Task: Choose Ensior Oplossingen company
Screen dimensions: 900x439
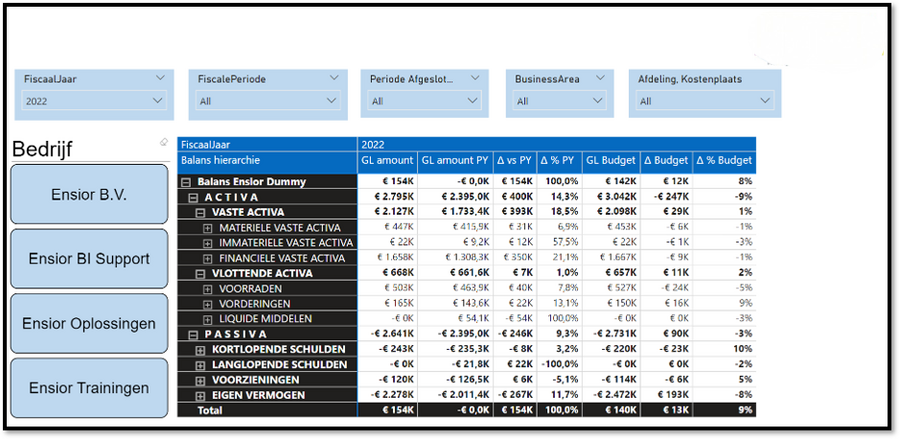Action: pyautogui.click(x=89, y=323)
